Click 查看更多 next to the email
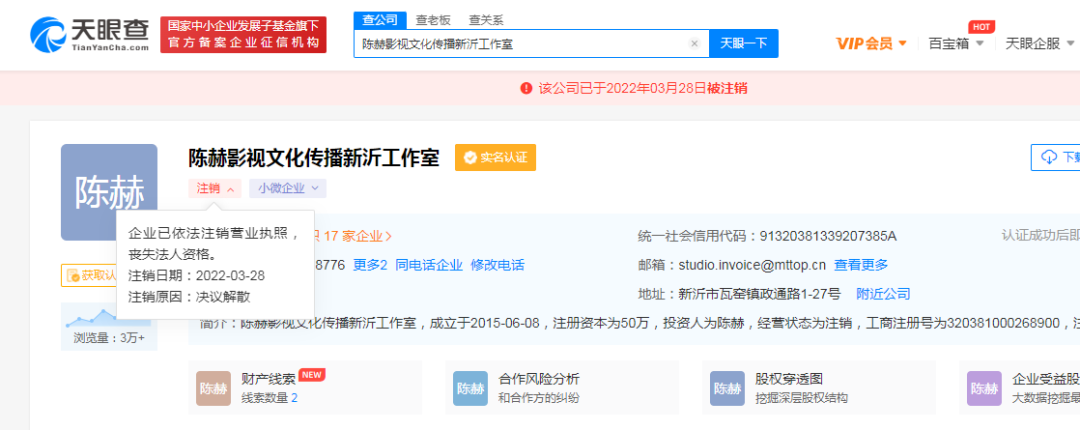 [861, 265]
